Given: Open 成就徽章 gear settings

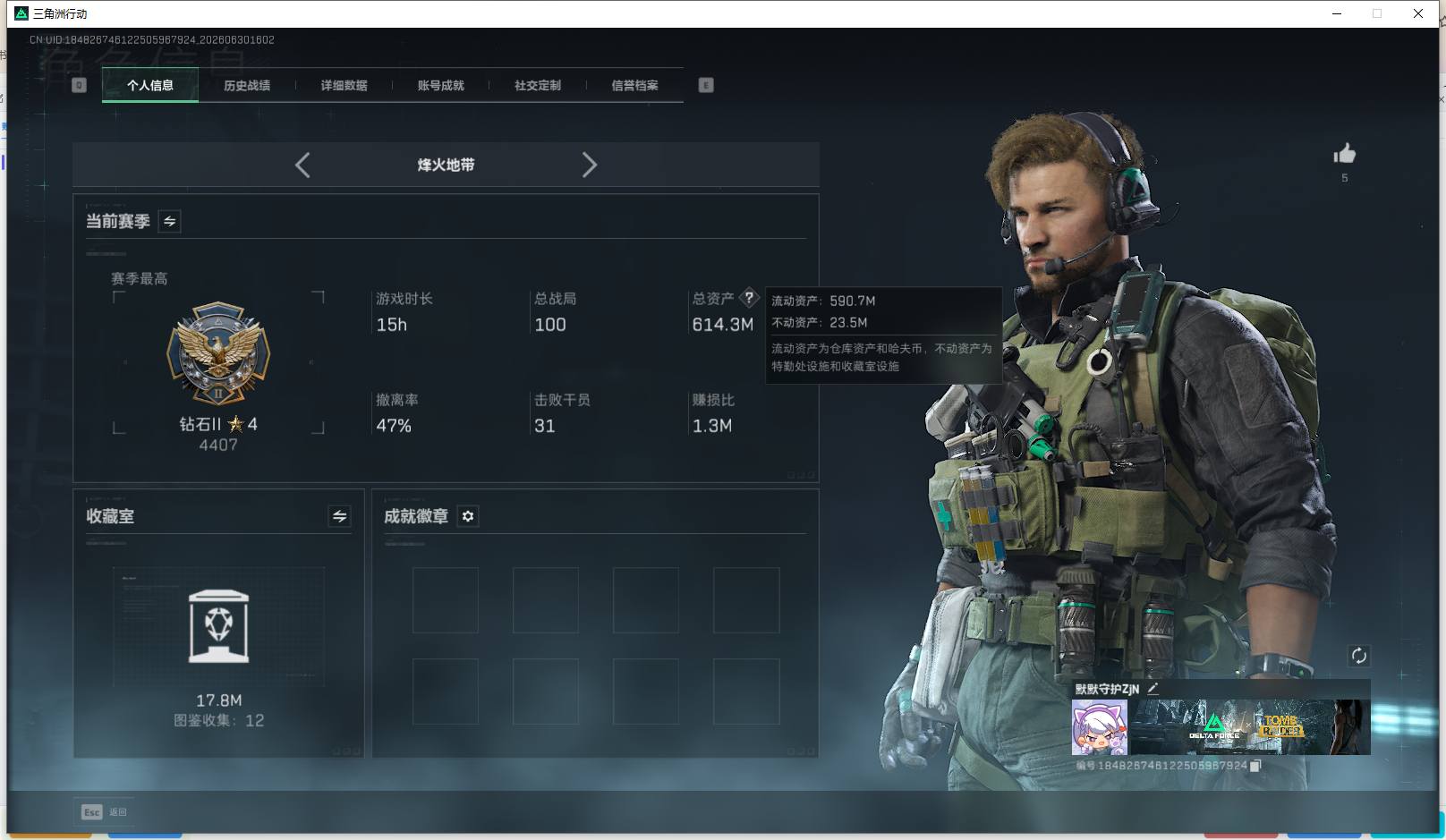Looking at the screenshot, I should (x=468, y=516).
